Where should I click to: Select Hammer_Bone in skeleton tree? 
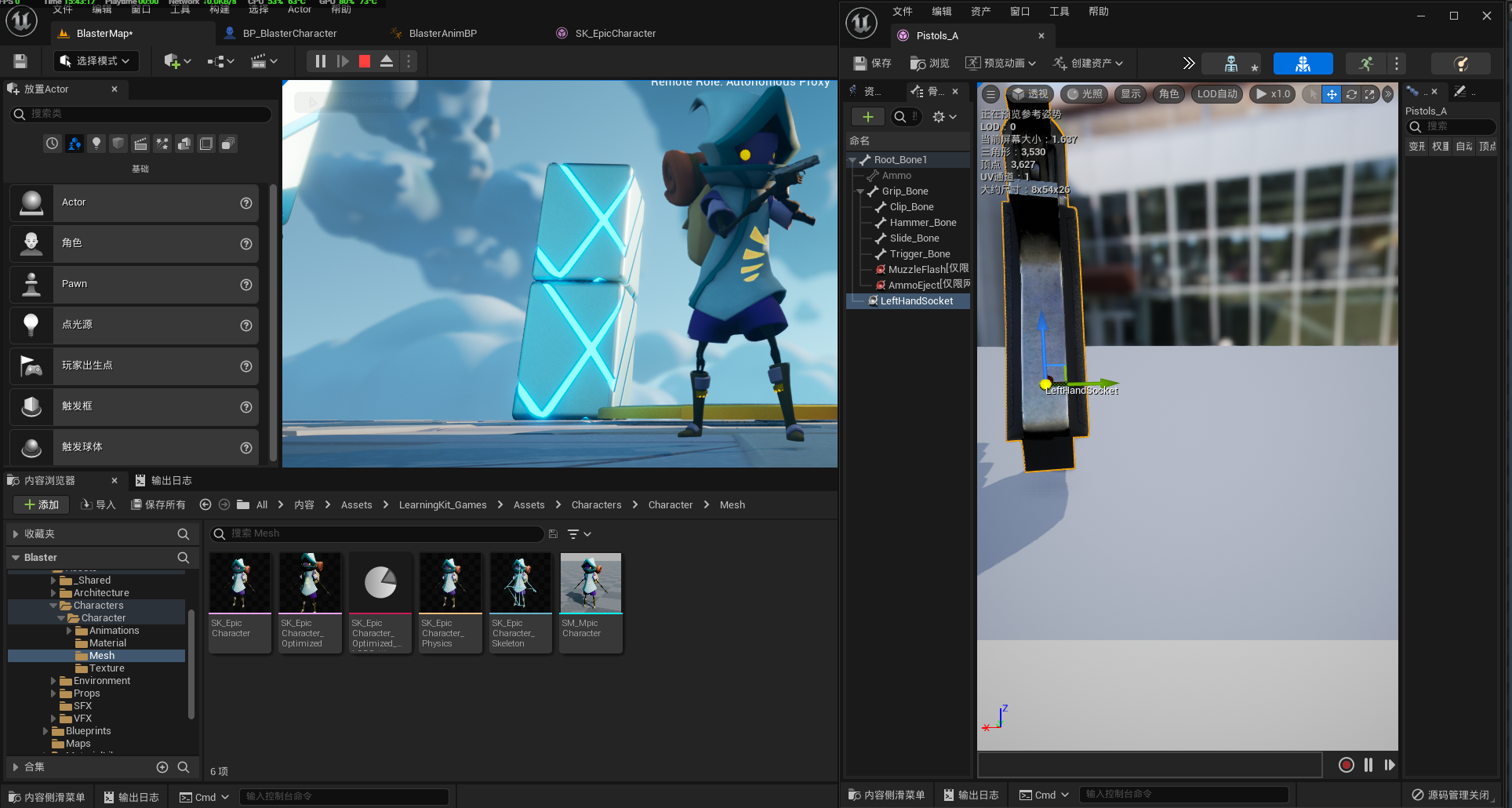point(922,223)
